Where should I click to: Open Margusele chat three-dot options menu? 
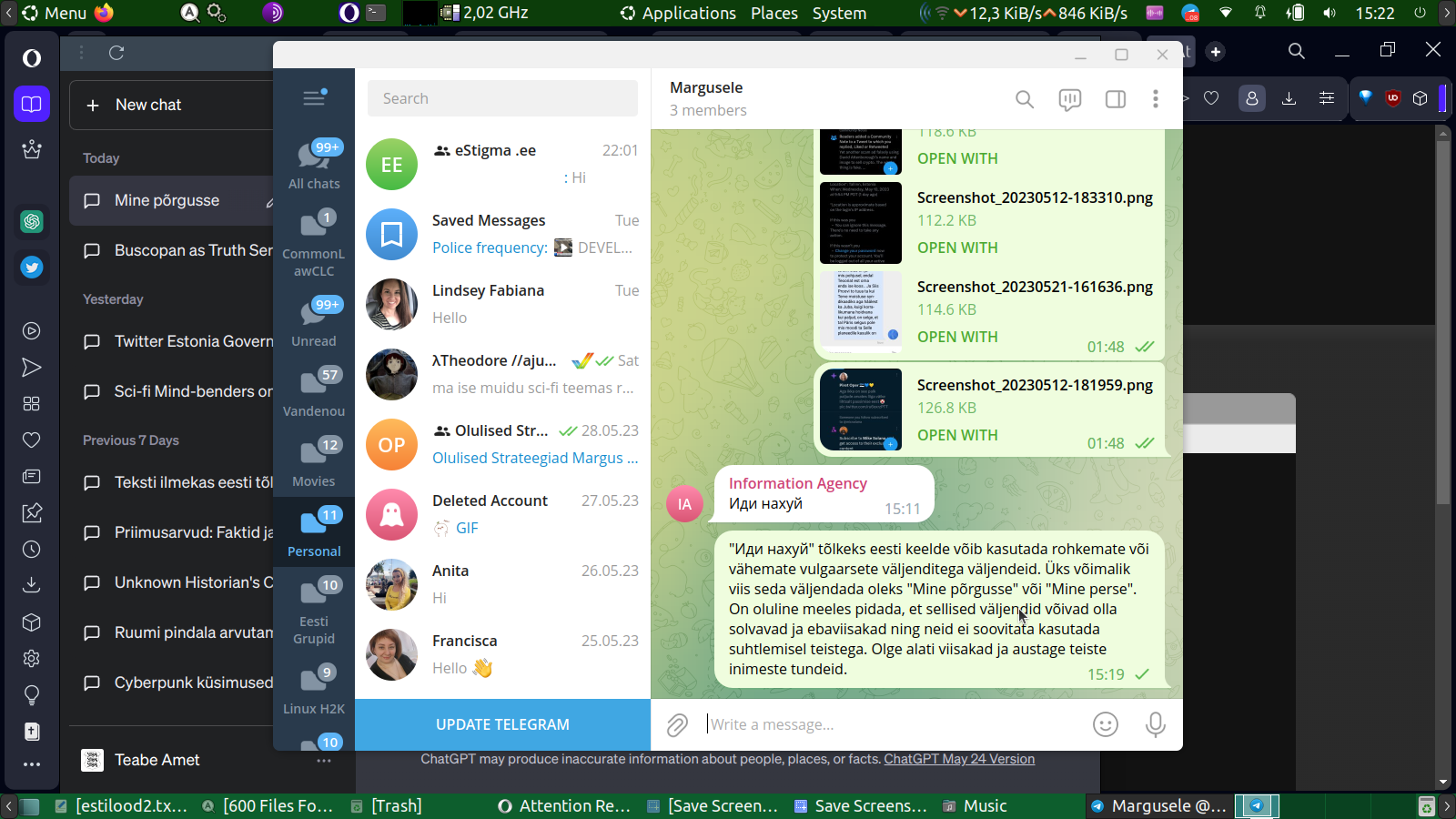tap(1156, 99)
